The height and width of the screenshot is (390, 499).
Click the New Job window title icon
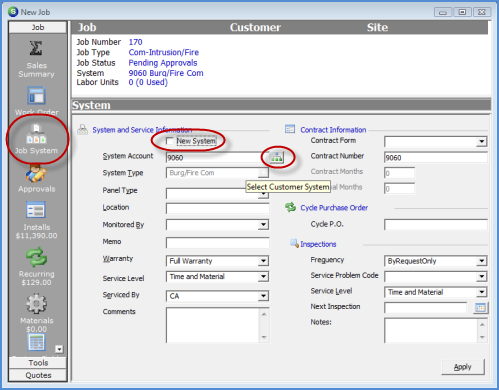[x=13, y=12]
